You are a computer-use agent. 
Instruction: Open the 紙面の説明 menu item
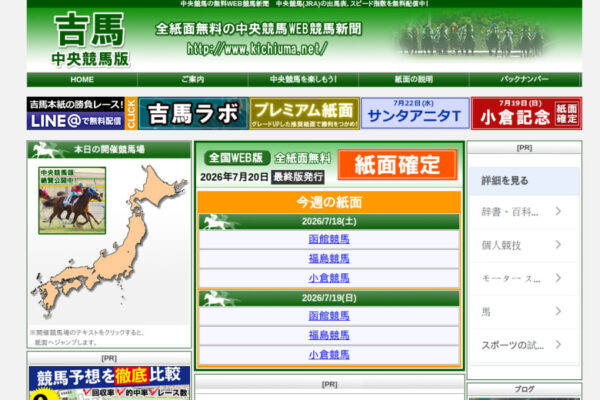(414, 80)
